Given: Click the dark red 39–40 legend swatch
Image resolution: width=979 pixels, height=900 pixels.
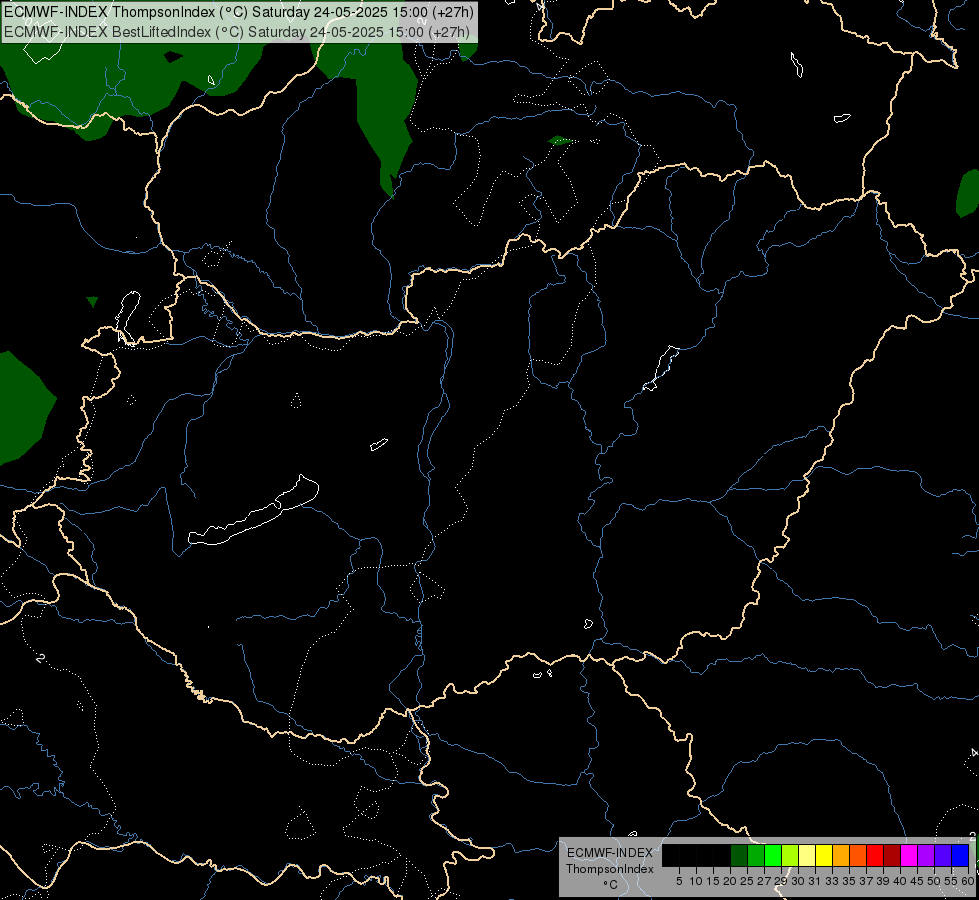Looking at the screenshot, I should pyautogui.click(x=892, y=855).
